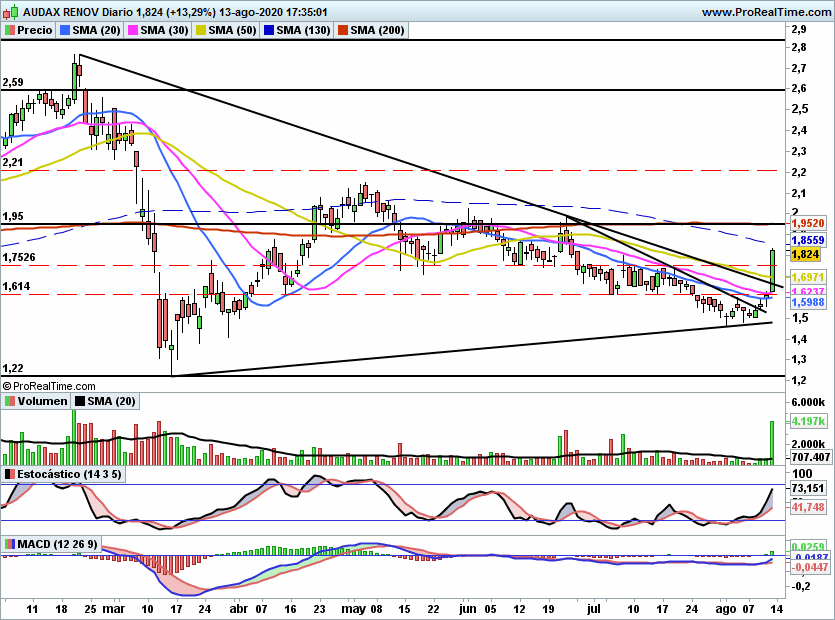
Task: Click the black SMA (20) volume legend swatch
Action: click(79, 401)
